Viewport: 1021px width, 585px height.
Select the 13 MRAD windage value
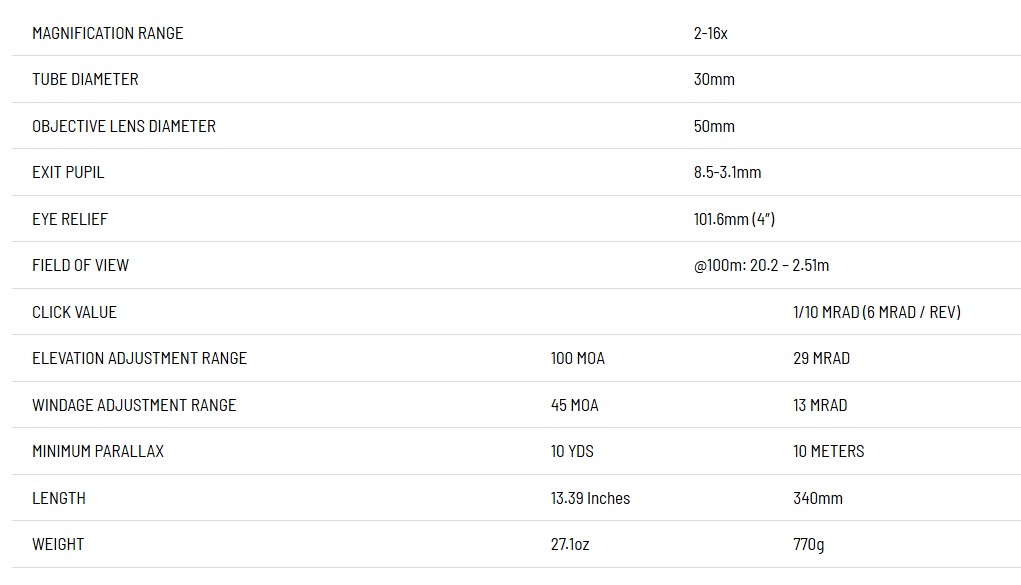(820, 405)
